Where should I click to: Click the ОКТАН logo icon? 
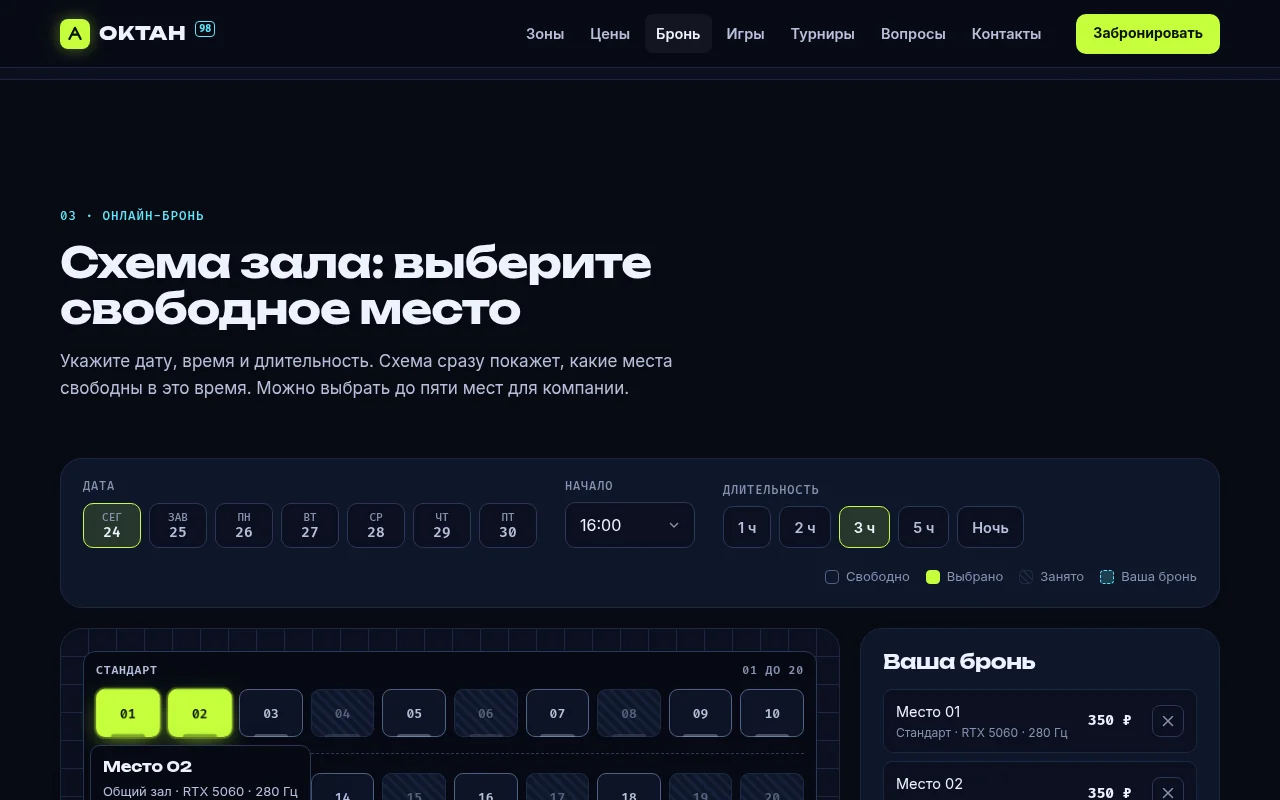(75, 34)
